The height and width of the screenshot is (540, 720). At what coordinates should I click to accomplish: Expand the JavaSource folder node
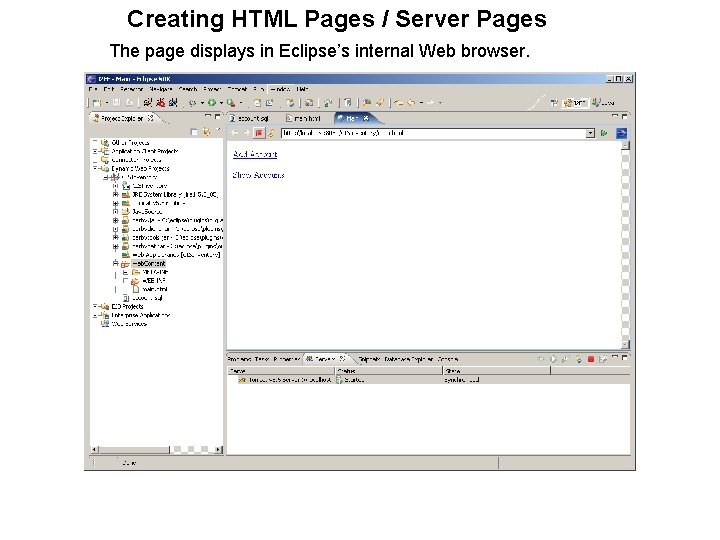116,212
